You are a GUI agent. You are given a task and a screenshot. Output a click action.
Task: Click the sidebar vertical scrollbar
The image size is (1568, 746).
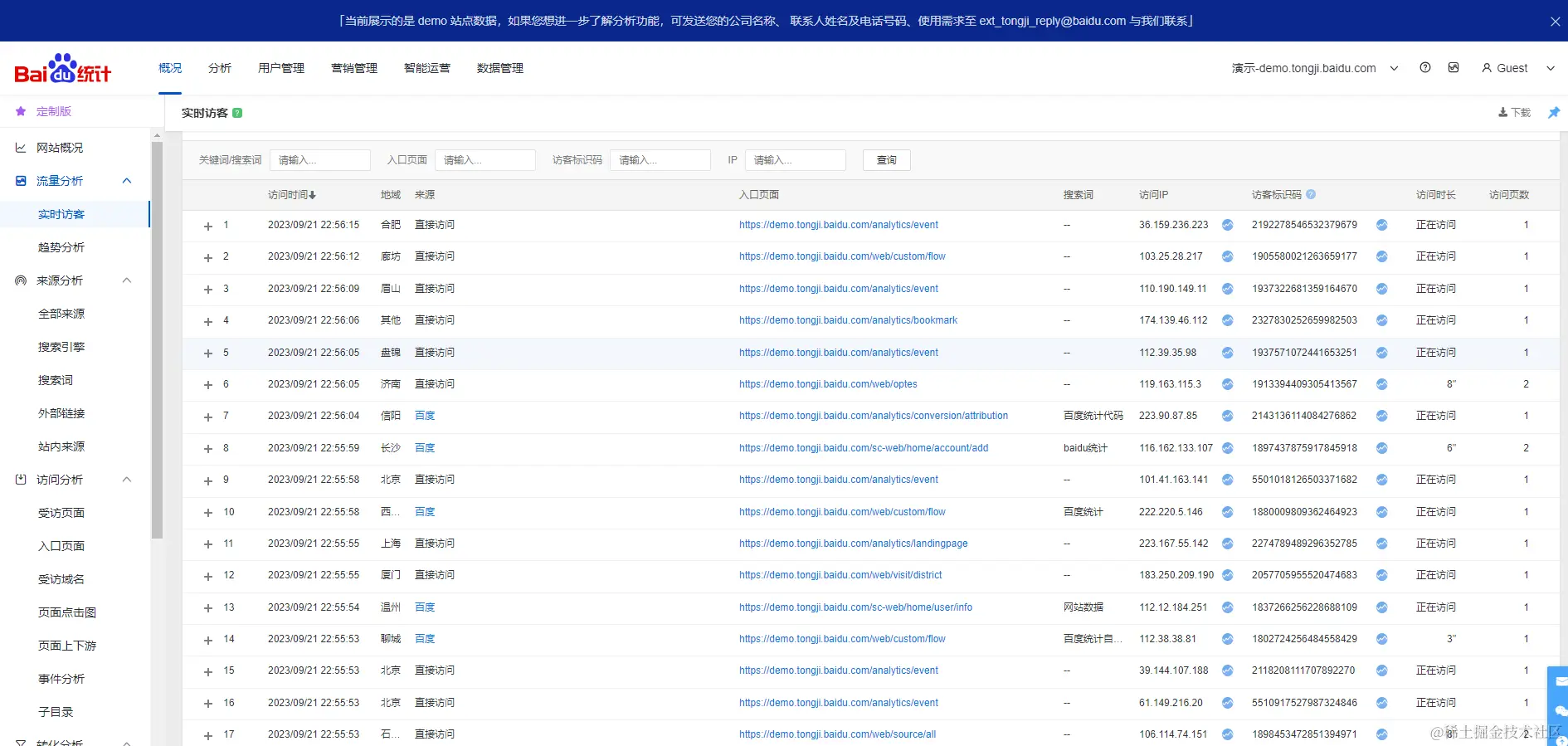click(x=157, y=340)
